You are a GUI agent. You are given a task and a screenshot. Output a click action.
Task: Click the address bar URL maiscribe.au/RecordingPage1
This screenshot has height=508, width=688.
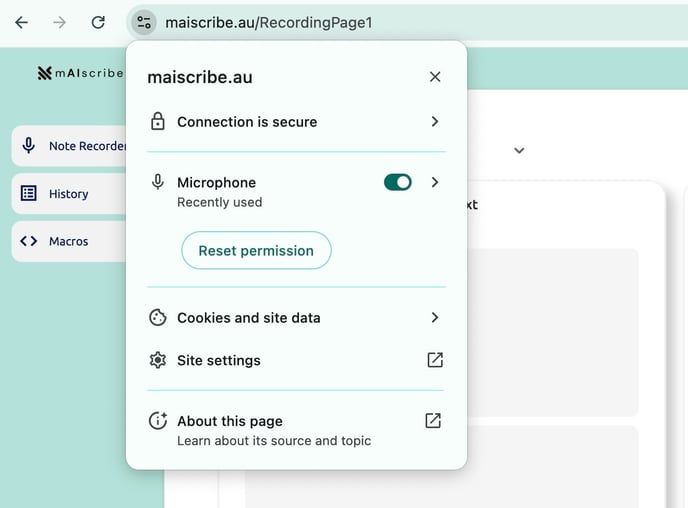coord(269,22)
